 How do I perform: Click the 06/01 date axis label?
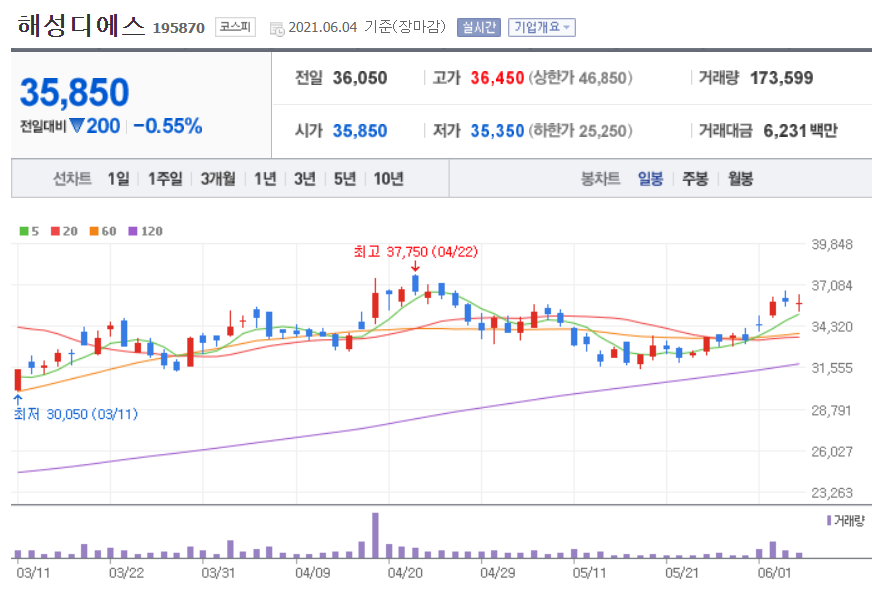point(774,573)
